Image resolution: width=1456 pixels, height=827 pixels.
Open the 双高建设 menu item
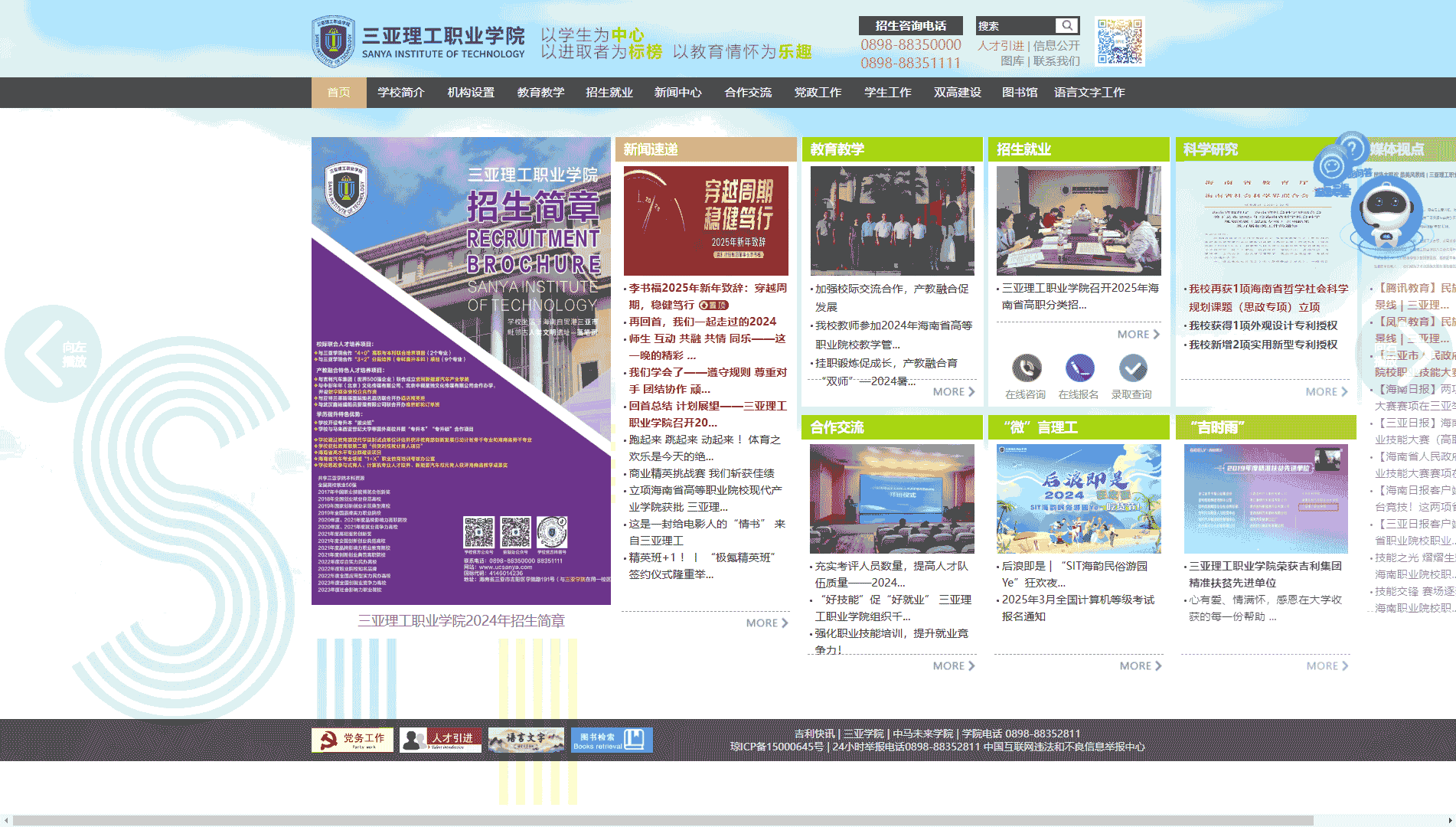(x=957, y=92)
